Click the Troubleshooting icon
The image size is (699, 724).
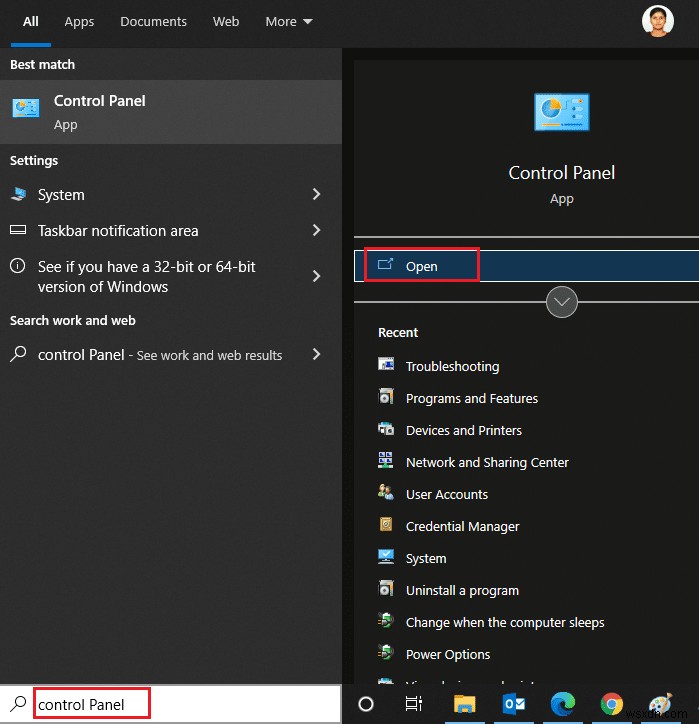[386, 364]
